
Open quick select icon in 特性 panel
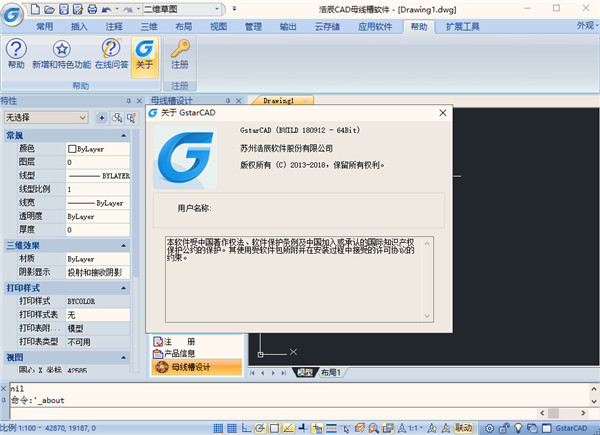(x=131, y=118)
